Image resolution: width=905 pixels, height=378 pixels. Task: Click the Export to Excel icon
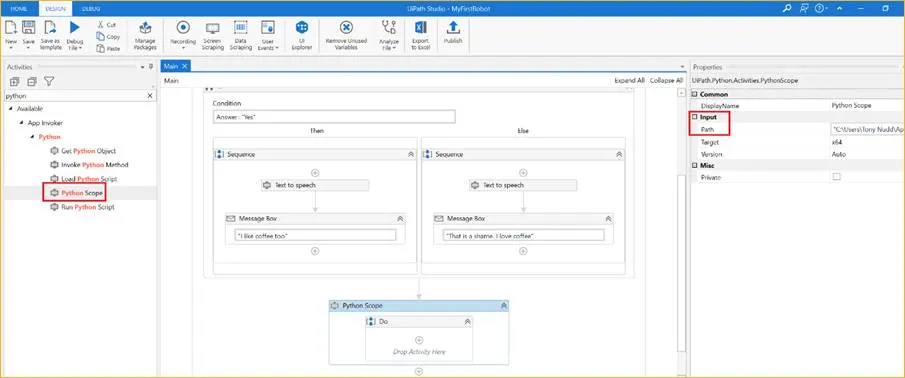[420, 28]
